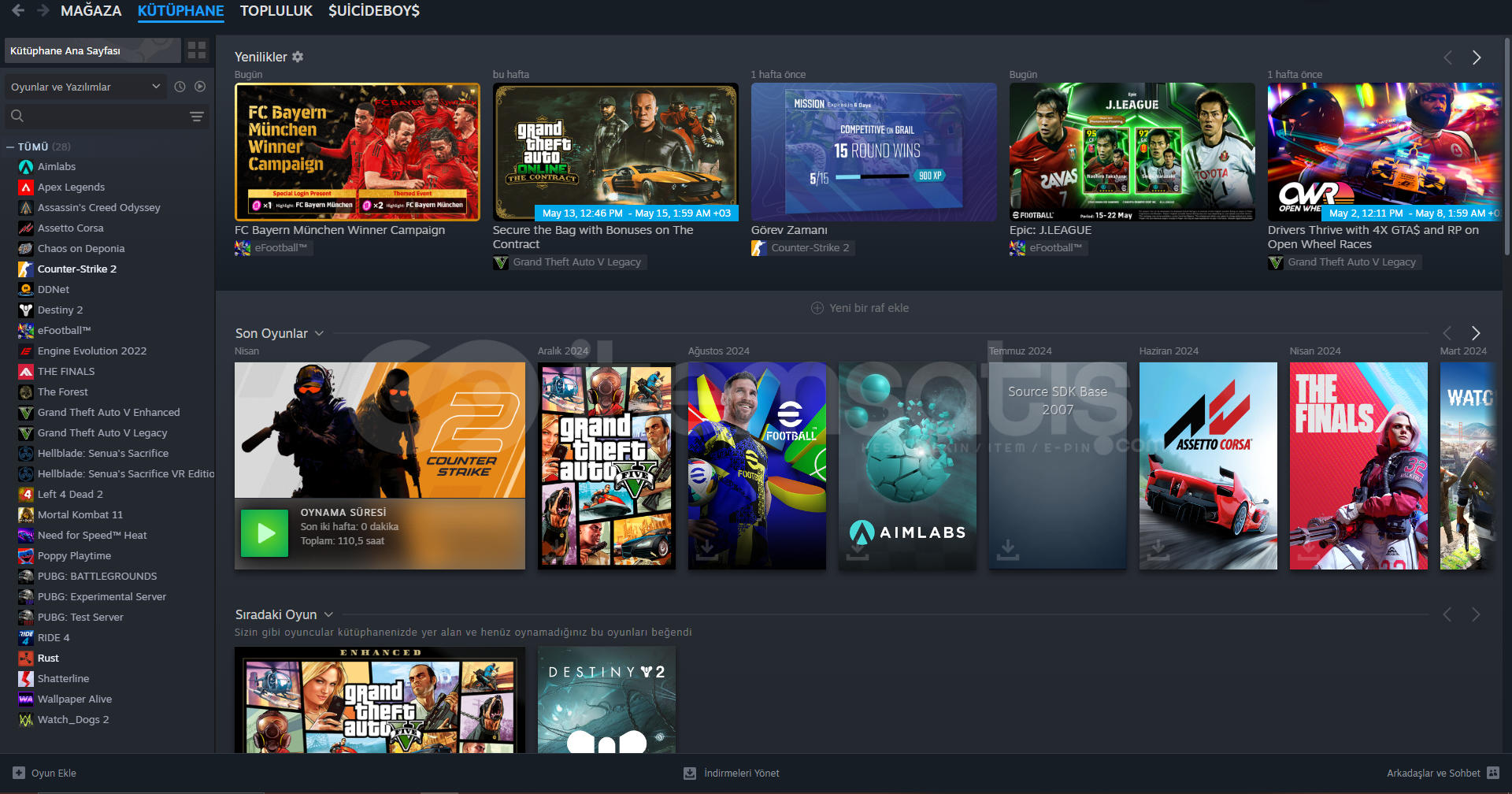Open FC Bayern München Winner Campaign news
Image resolution: width=1512 pixels, height=794 pixels.
[358, 152]
